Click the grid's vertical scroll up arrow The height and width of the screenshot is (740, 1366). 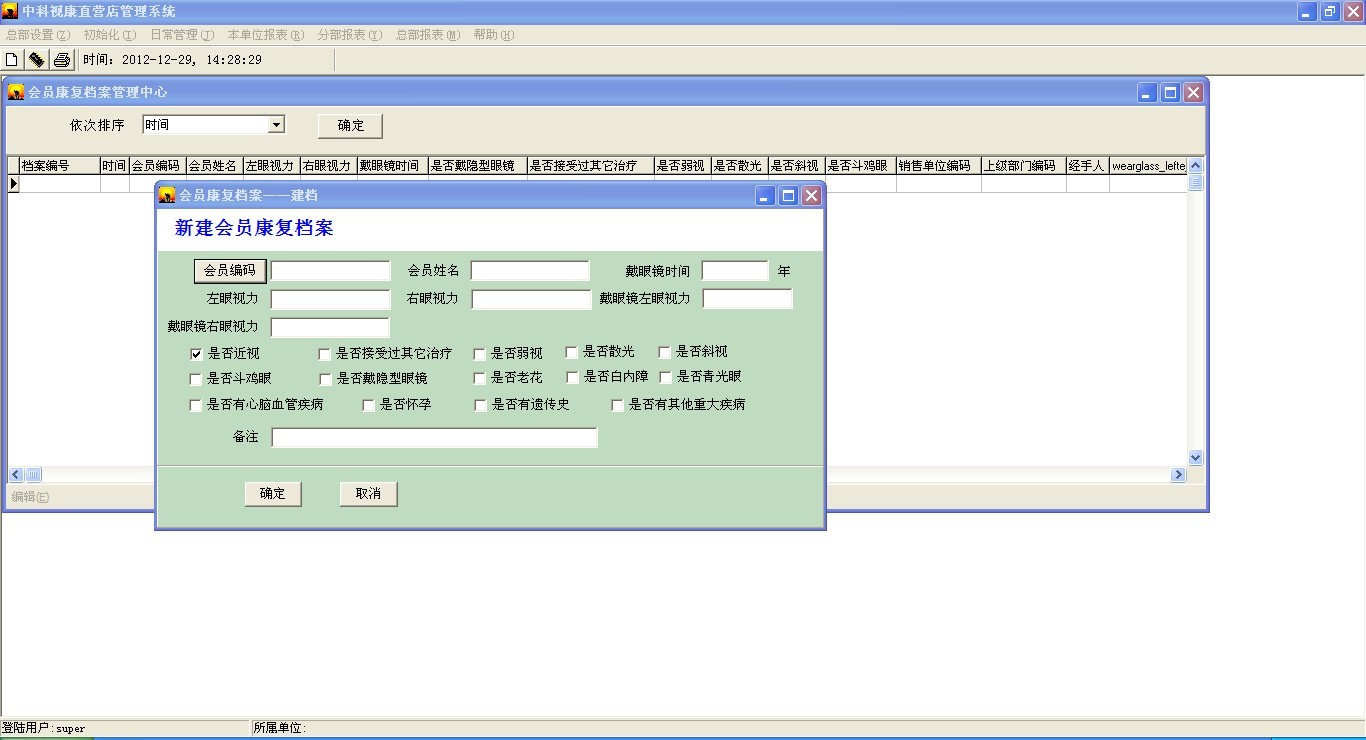pyautogui.click(x=1195, y=165)
